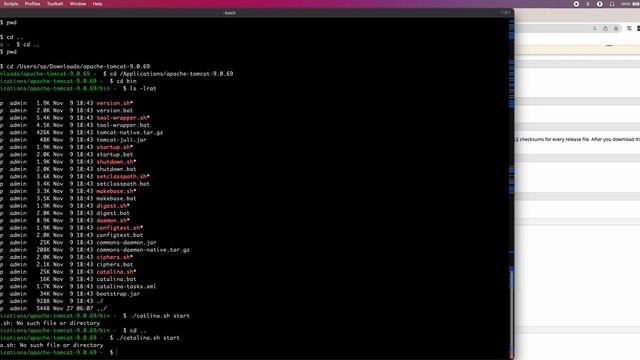Click the checksums sentence in the browser window
This screenshot has width=640, height=360.
coord(578,139)
